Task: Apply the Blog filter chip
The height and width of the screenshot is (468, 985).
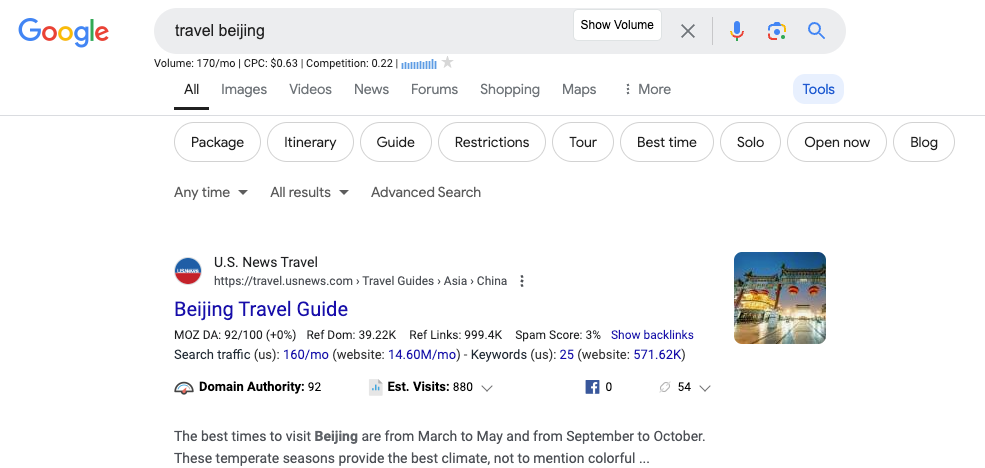Action: (923, 142)
